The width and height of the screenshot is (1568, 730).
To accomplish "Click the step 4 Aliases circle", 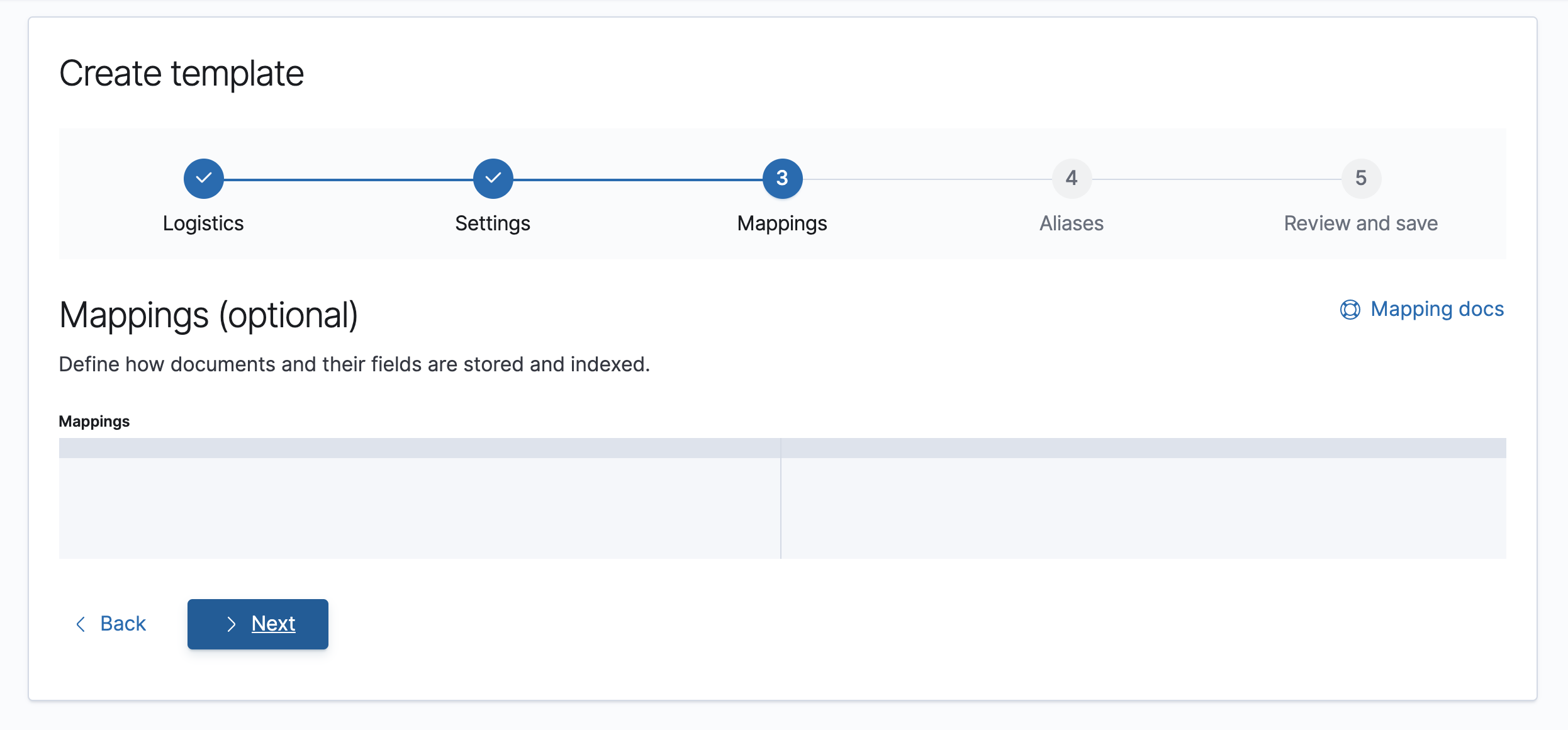I will [x=1072, y=179].
